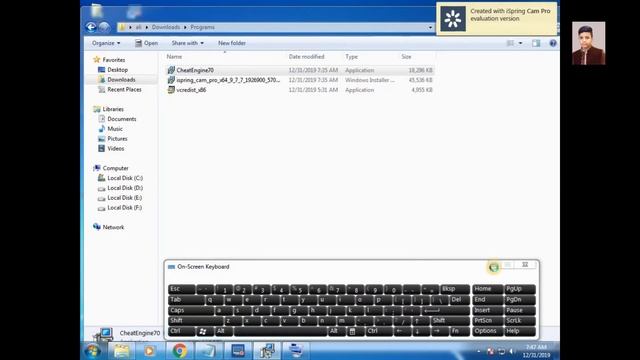Image resolution: width=640 pixels, height=360 pixels.
Task: Open the Pictures library
Action: tap(117, 139)
